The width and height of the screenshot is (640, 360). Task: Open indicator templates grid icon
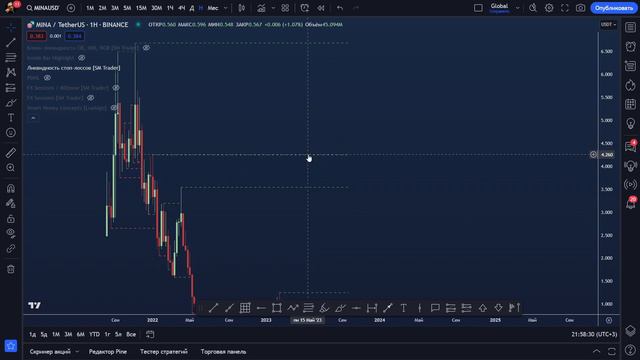click(285, 8)
